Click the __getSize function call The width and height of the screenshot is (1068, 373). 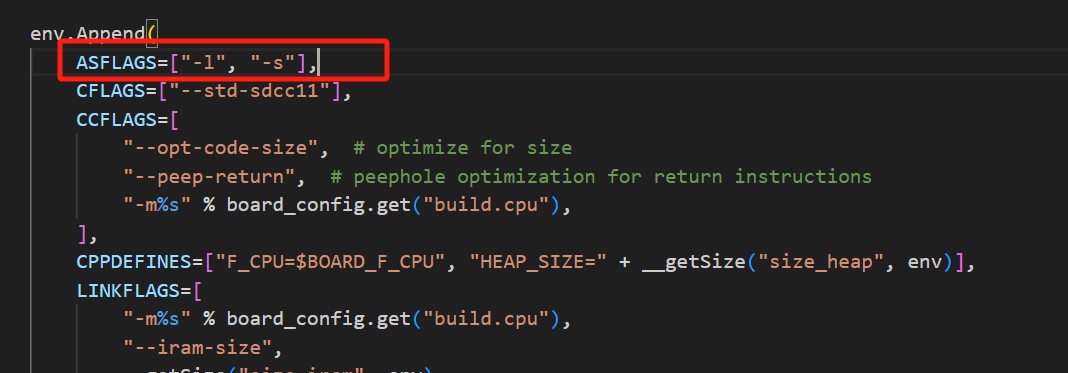[x=693, y=261]
